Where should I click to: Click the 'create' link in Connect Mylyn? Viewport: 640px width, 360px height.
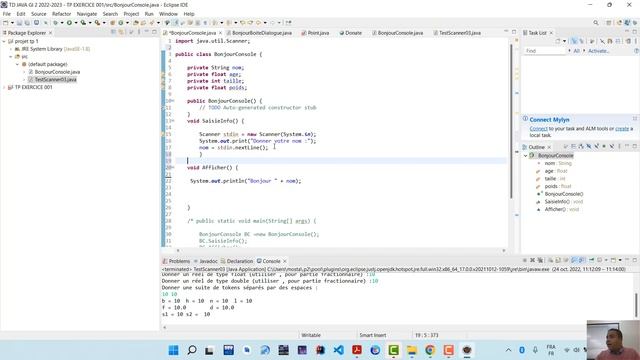[x=622, y=129]
